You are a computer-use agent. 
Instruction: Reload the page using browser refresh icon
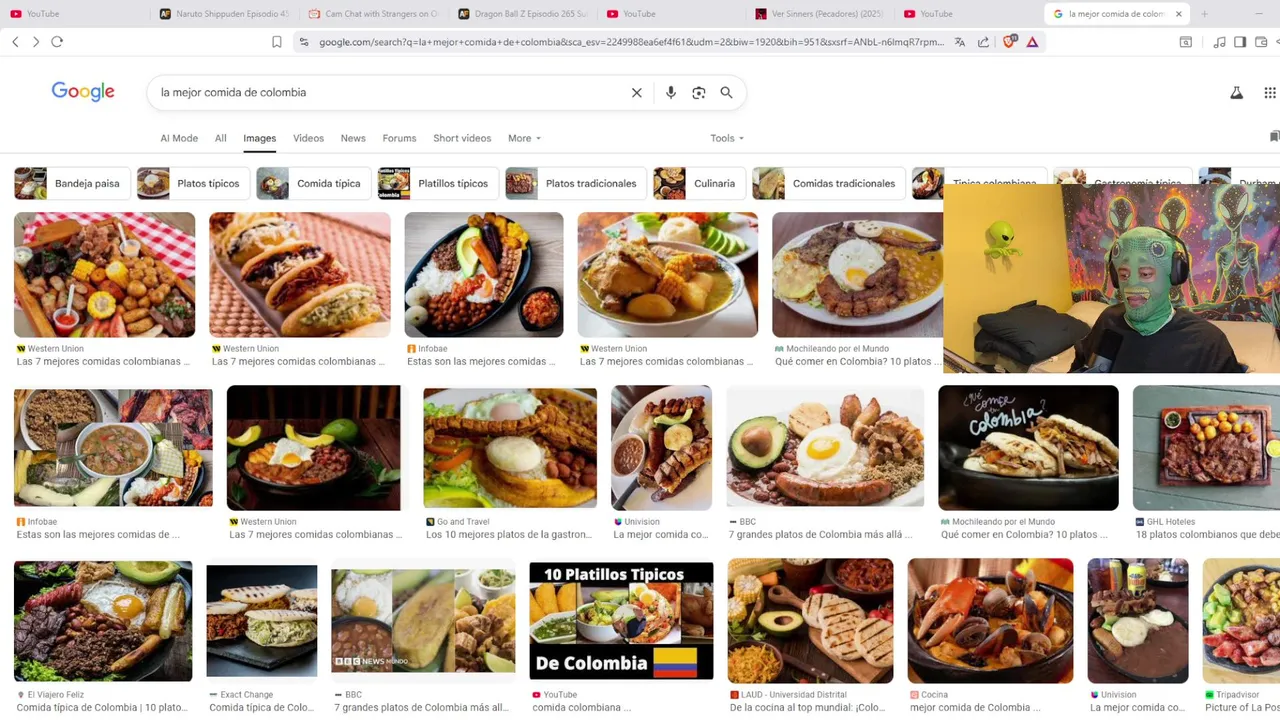pyautogui.click(x=57, y=42)
